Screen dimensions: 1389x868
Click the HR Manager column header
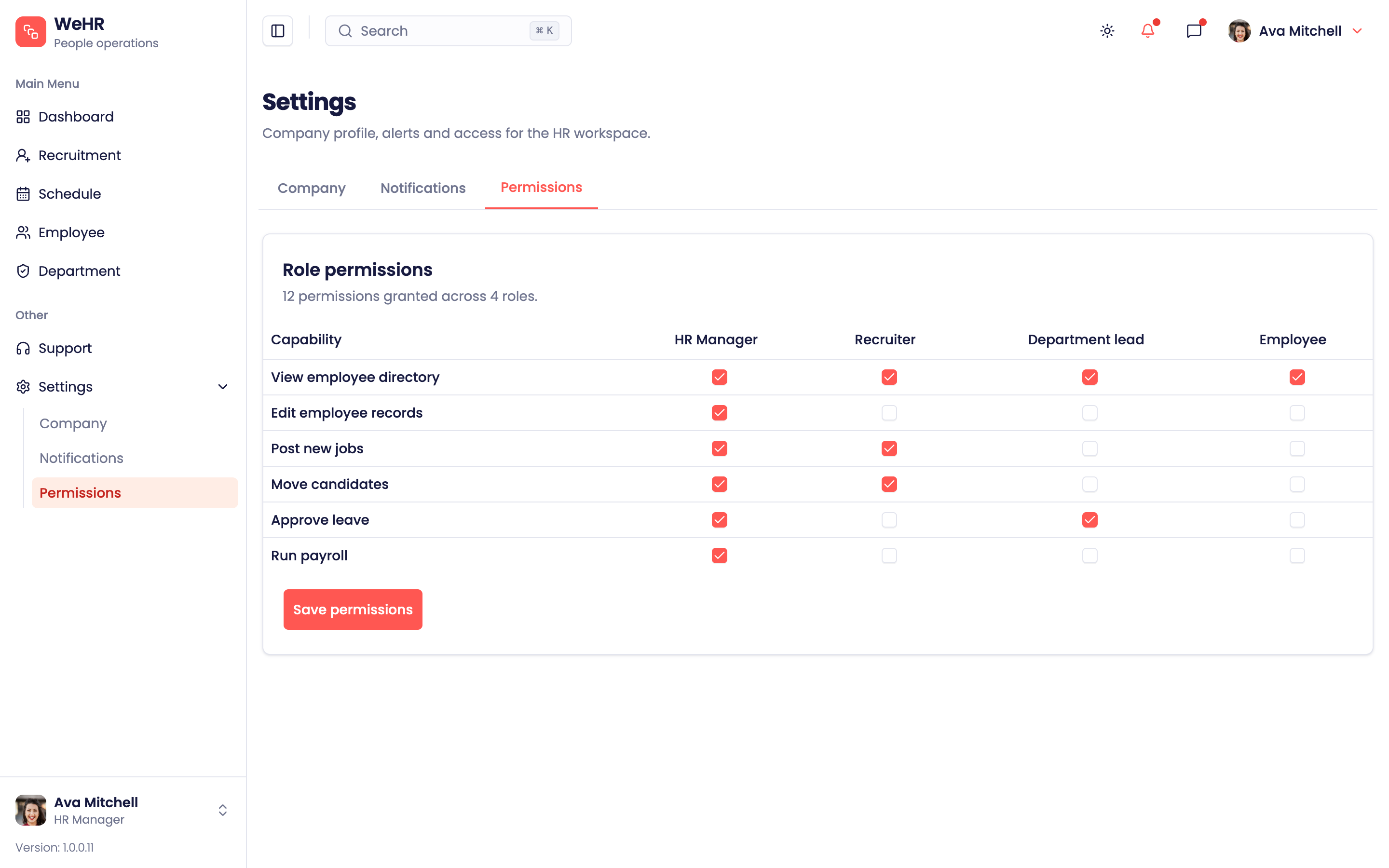click(x=716, y=340)
